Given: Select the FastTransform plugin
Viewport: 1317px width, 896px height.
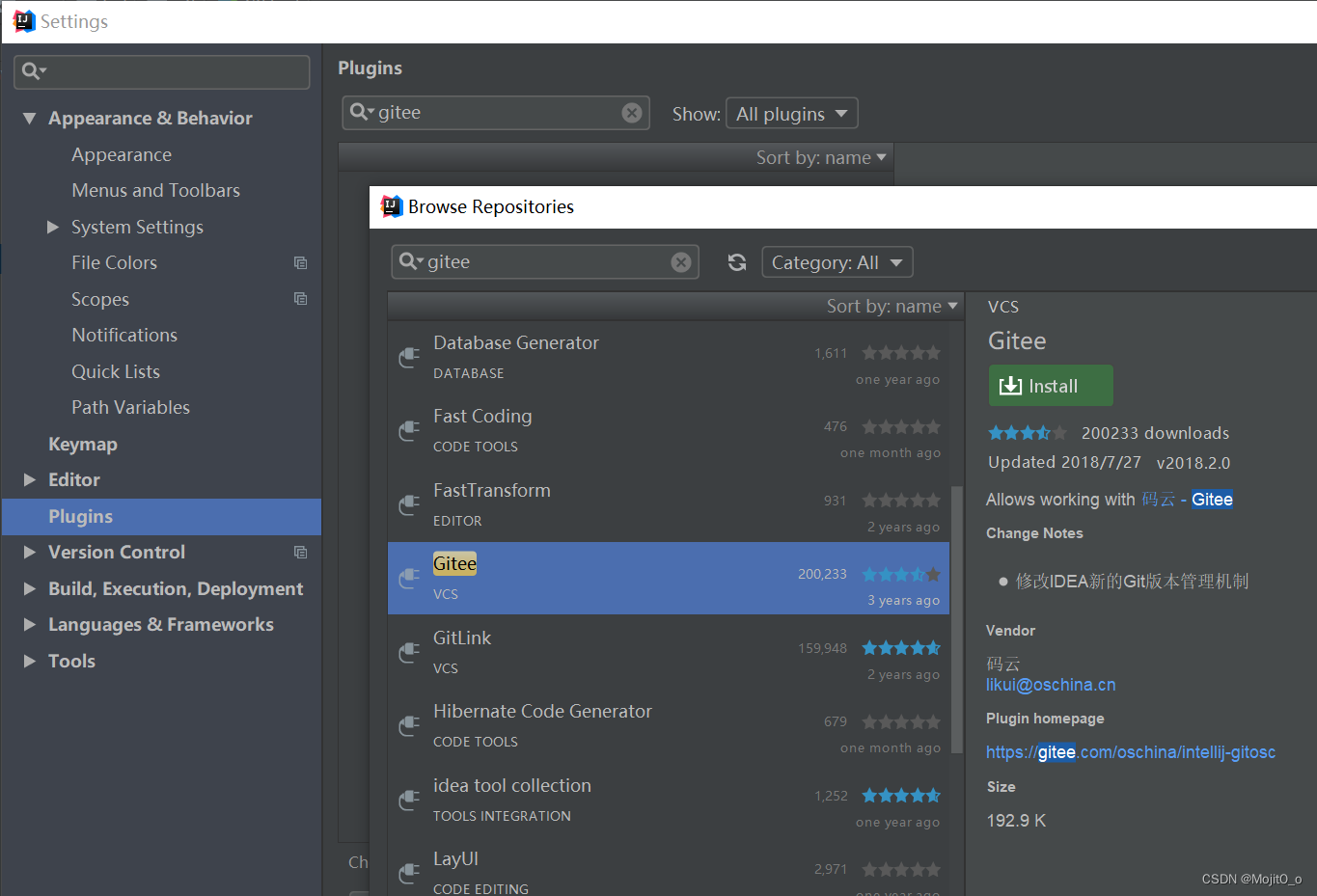Looking at the screenshot, I should [x=669, y=505].
